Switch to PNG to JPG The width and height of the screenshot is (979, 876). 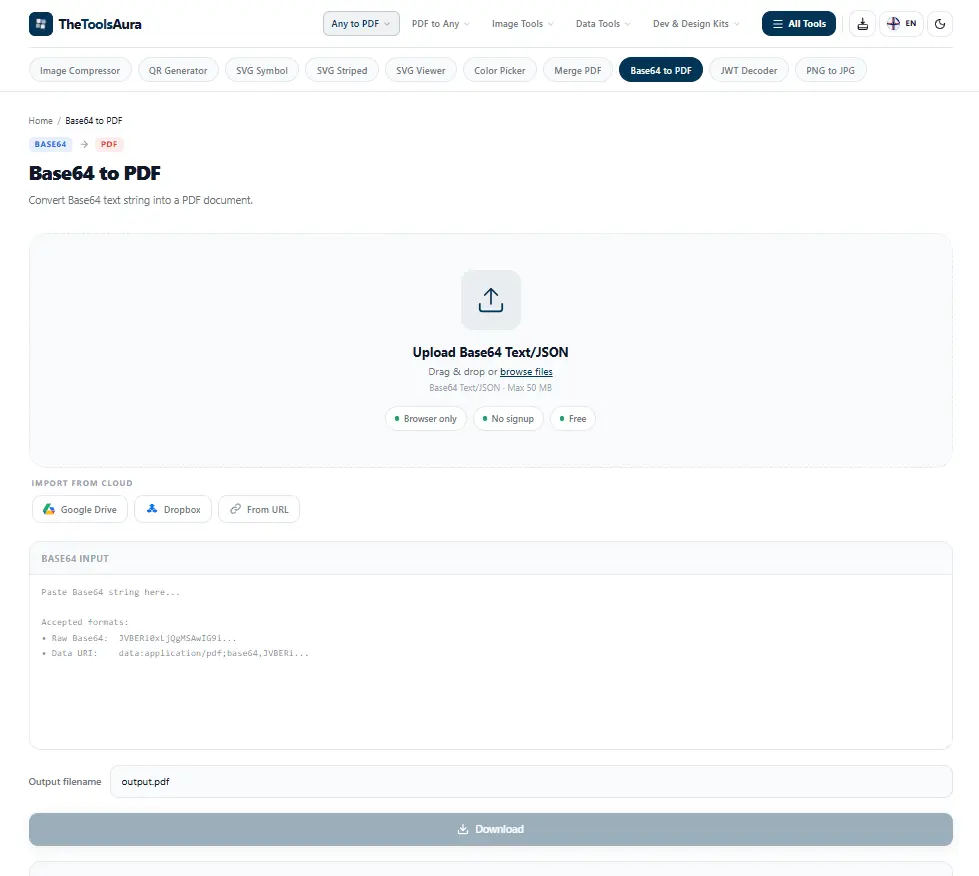pos(830,70)
